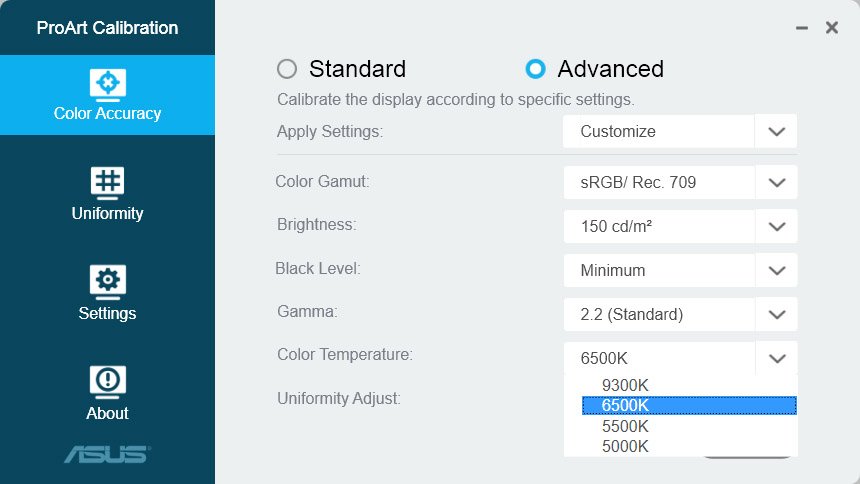Select the Standard radio button
Viewport: 860px width, 484px height.
point(287,69)
